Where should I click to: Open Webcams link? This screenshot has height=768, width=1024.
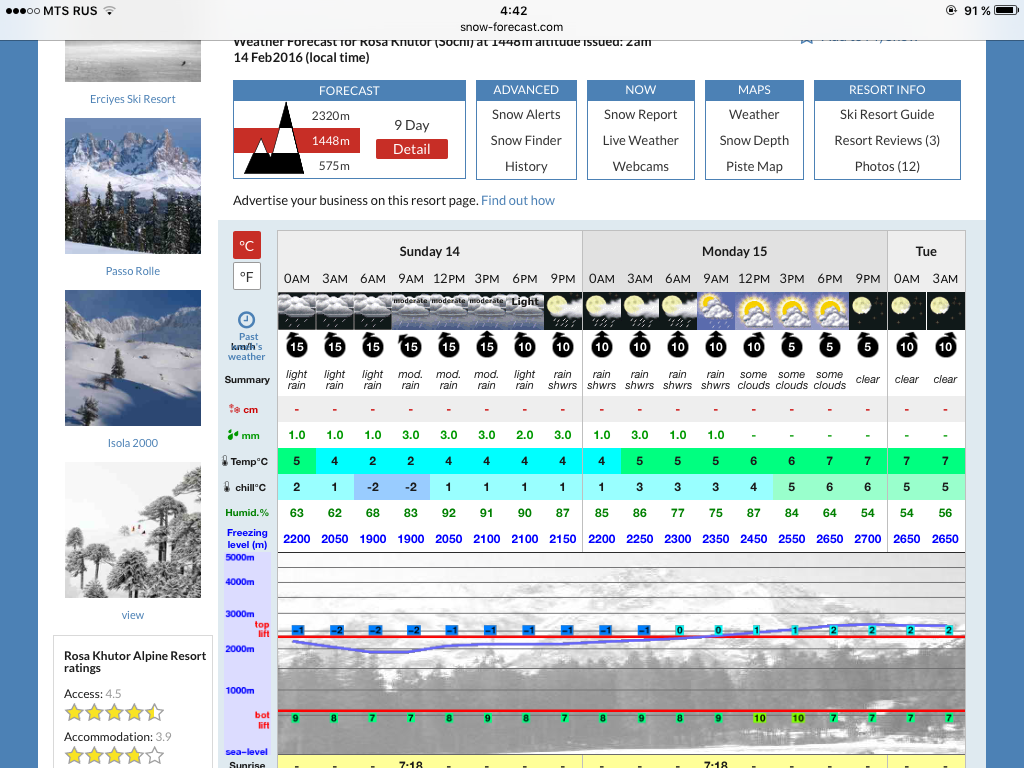(640, 167)
